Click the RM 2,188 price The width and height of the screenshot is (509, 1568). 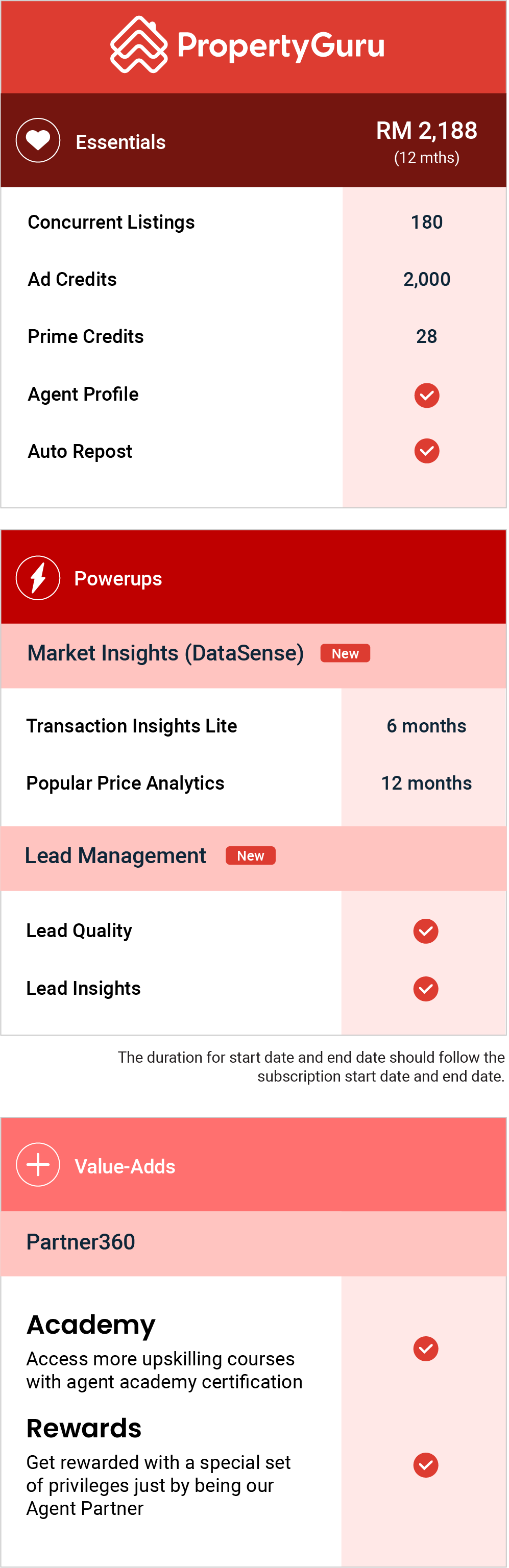click(x=427, y=131)
